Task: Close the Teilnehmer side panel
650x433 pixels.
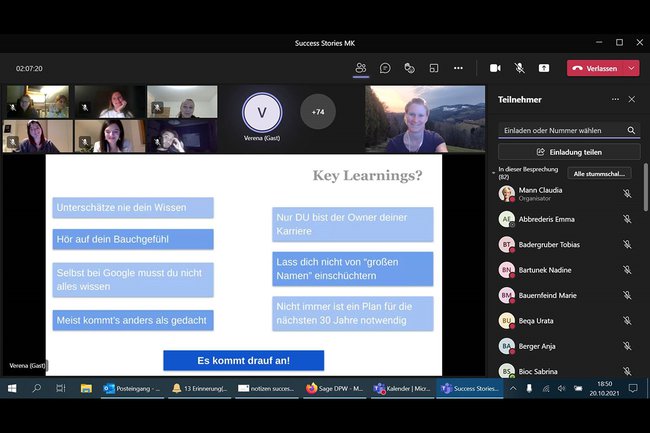Action: [x=631, y=99]
